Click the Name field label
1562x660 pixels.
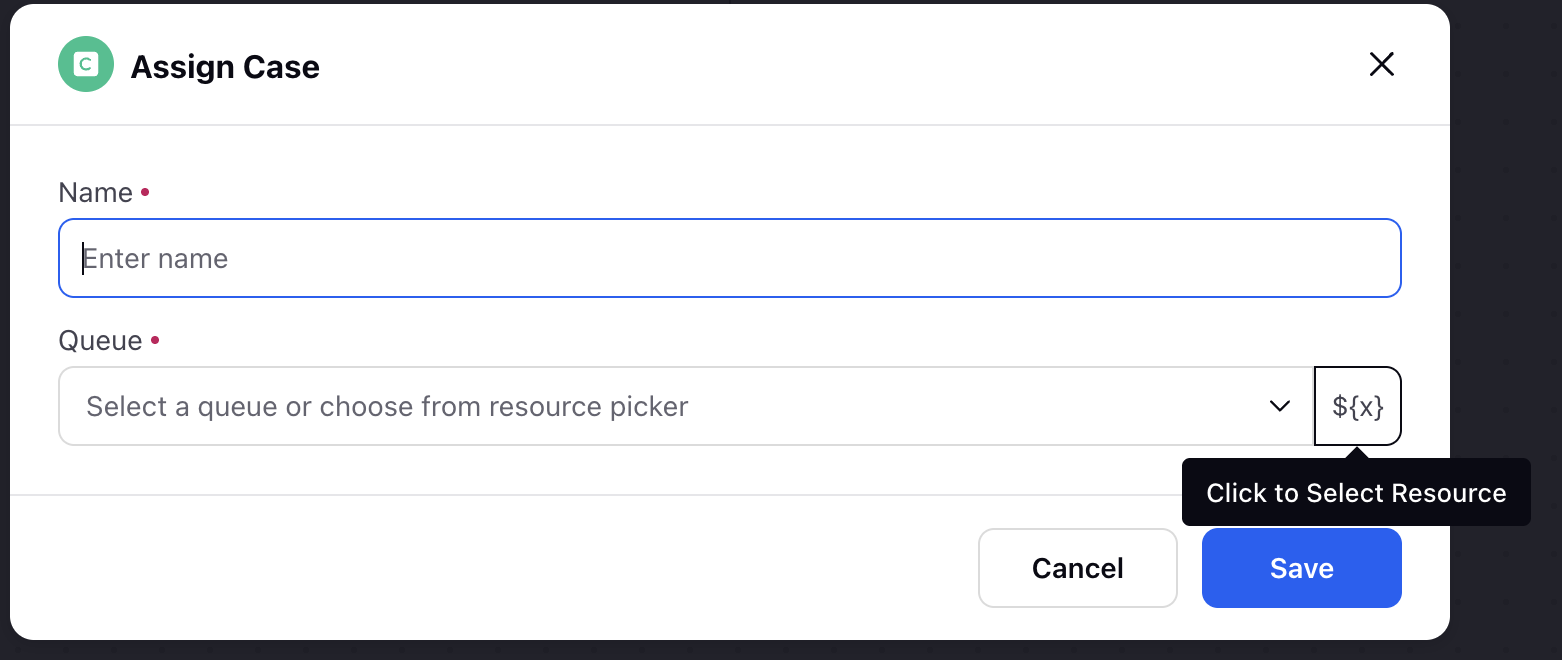coord(96,192)
